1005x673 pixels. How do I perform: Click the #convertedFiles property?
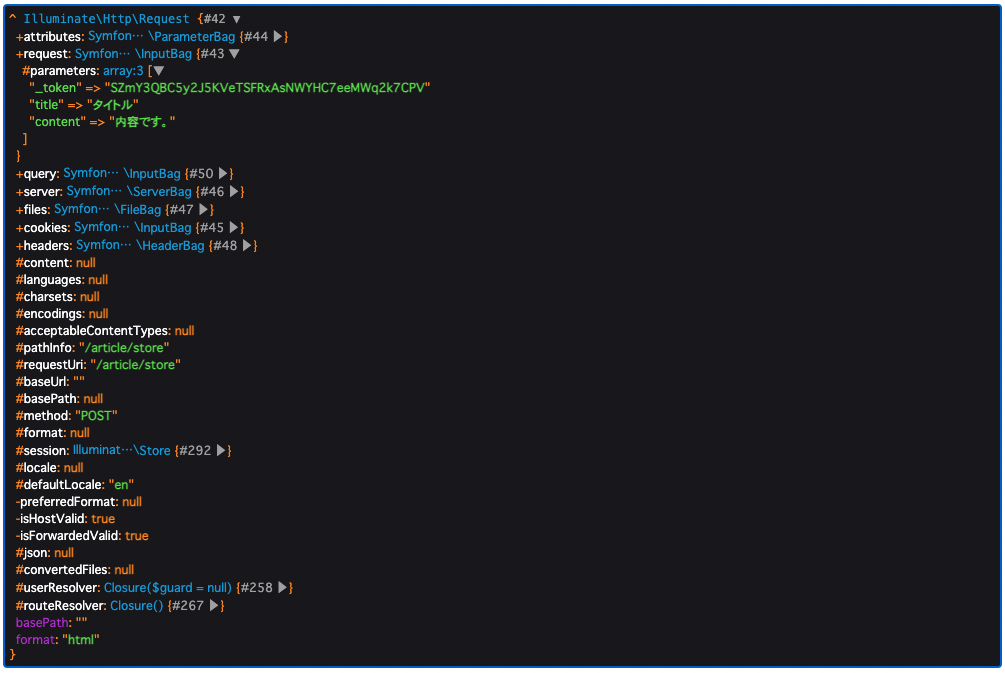[75, 570]
